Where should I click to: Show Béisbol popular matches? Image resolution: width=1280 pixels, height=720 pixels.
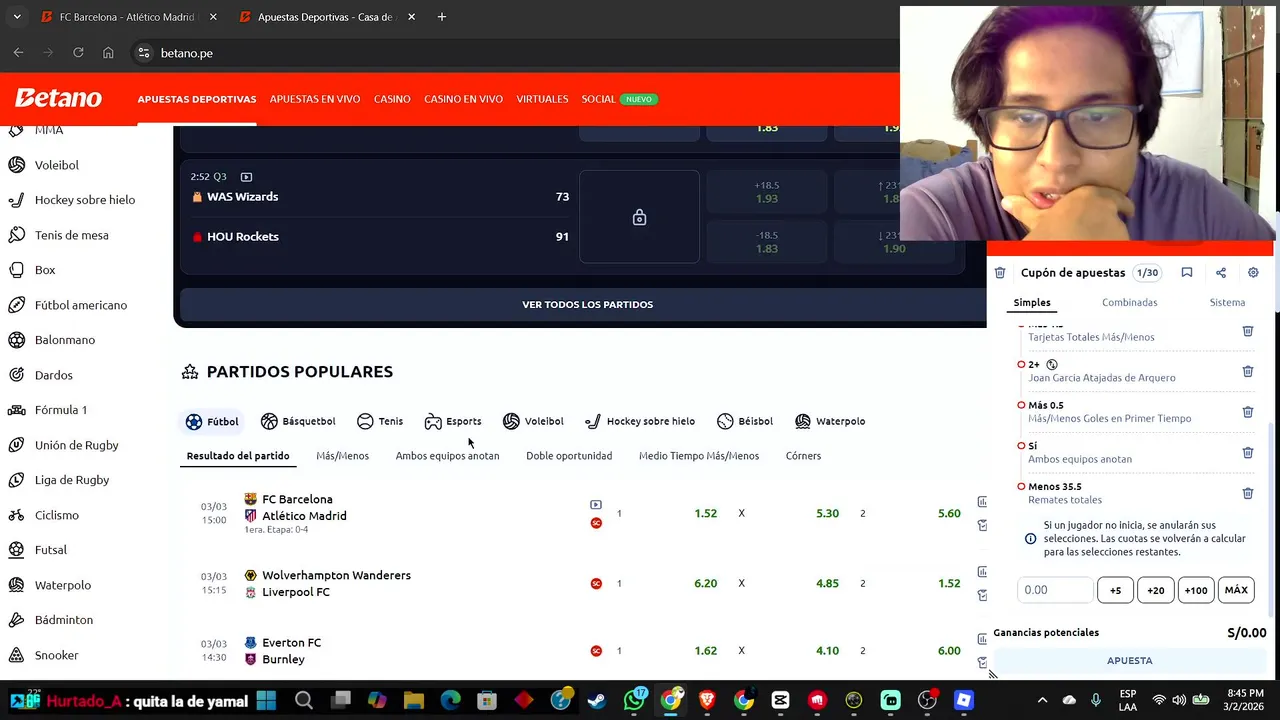[745, 422]
